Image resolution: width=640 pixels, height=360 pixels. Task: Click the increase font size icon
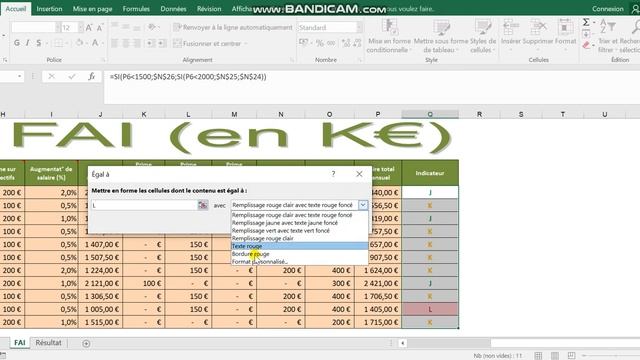click(x=89, y=28)
